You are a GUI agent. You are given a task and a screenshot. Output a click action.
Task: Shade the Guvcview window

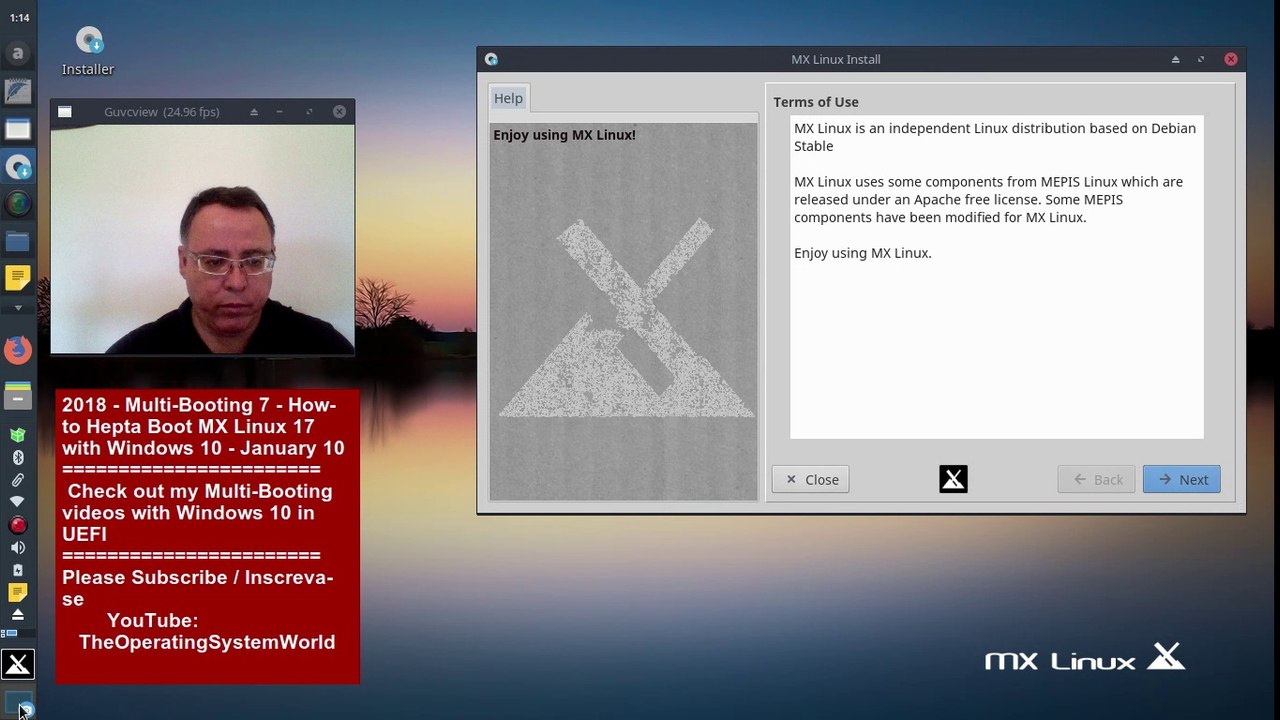tap(254, 112)
